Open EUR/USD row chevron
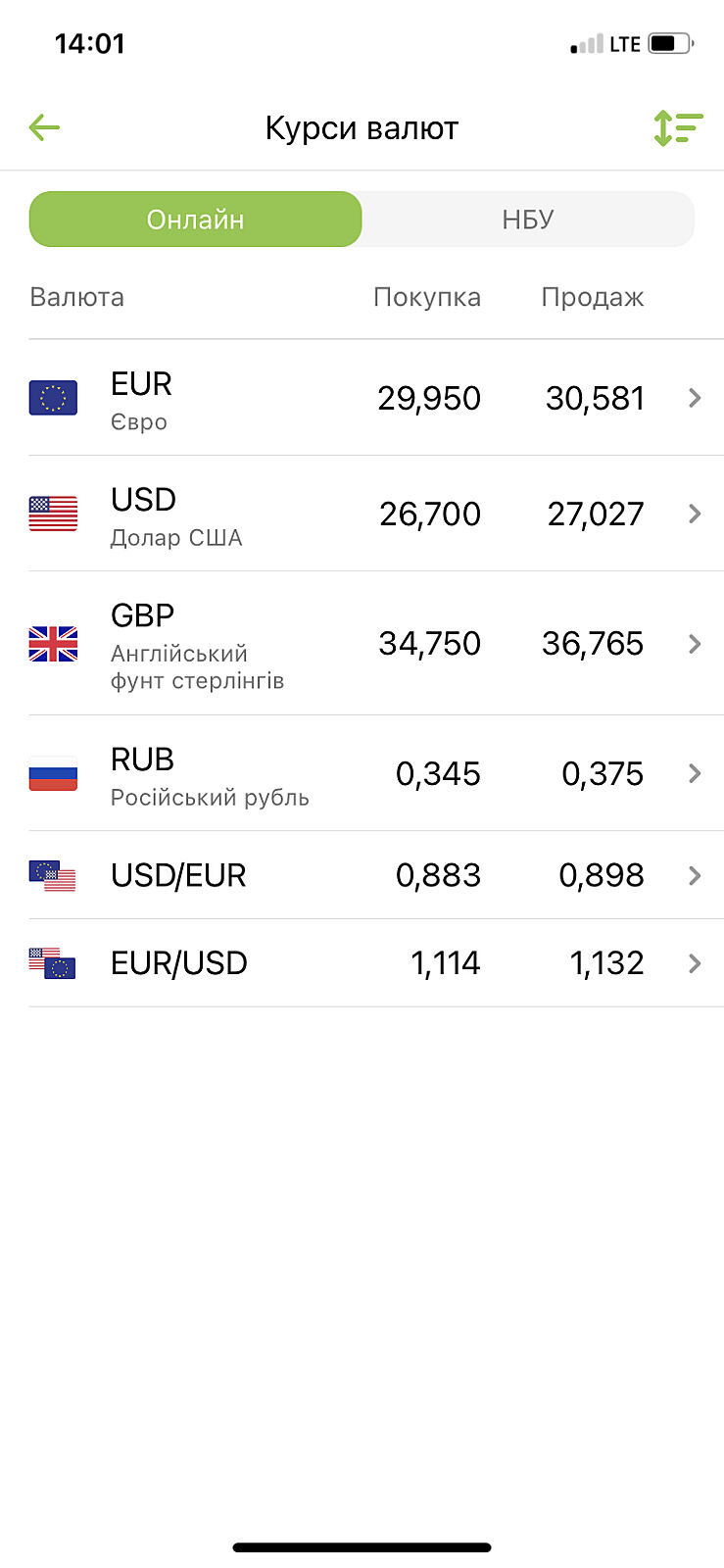Image resolution: width=724 pixels, height=1568 pixels. coord(695,963)
